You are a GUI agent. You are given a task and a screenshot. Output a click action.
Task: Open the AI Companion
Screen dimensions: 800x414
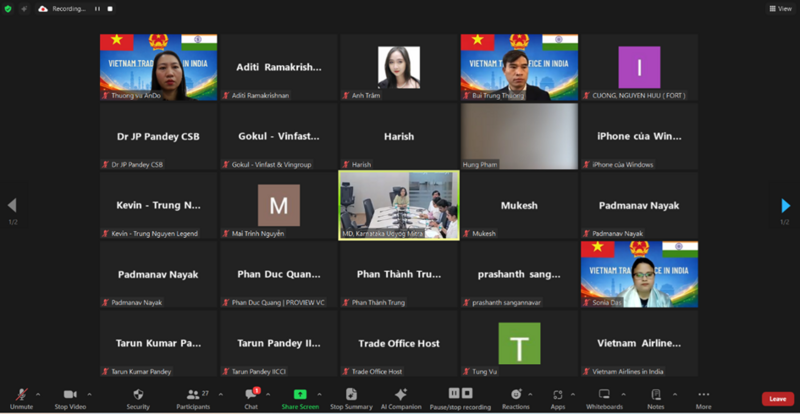tap(401, 397)
